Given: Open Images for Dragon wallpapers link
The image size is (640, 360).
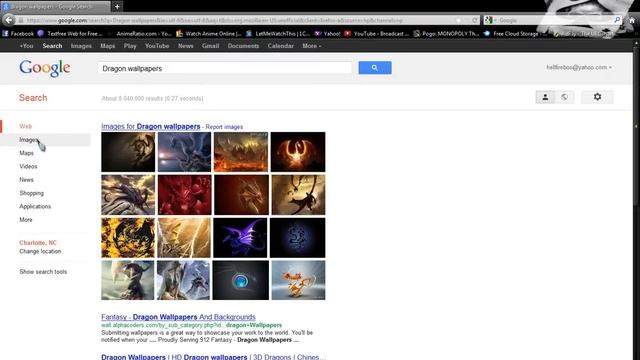Looking at the screenshot, I should click(151, 127).
